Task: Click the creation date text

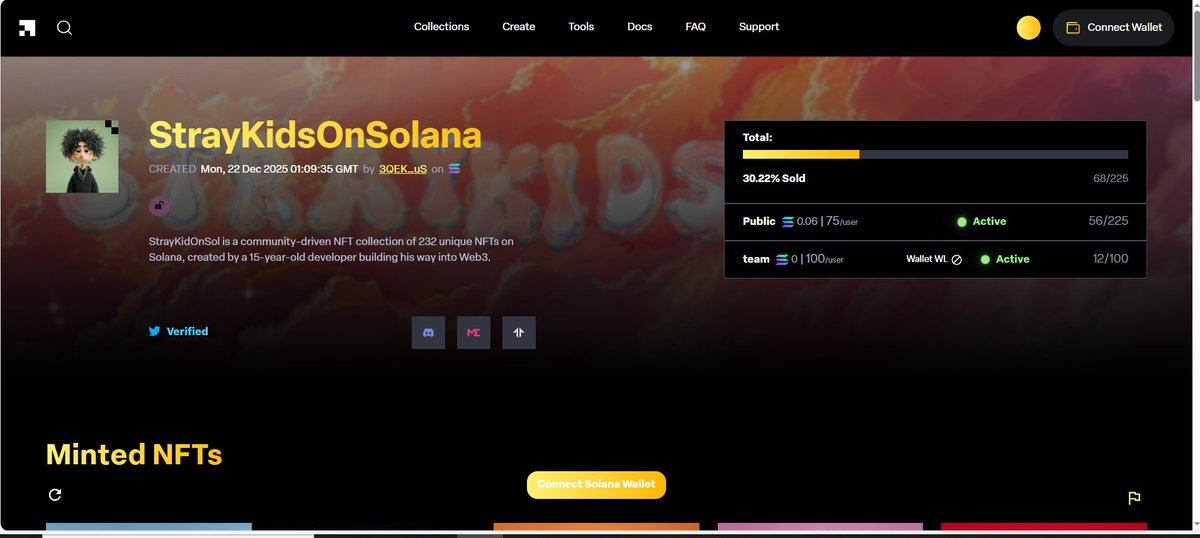Action: (279, 169)
